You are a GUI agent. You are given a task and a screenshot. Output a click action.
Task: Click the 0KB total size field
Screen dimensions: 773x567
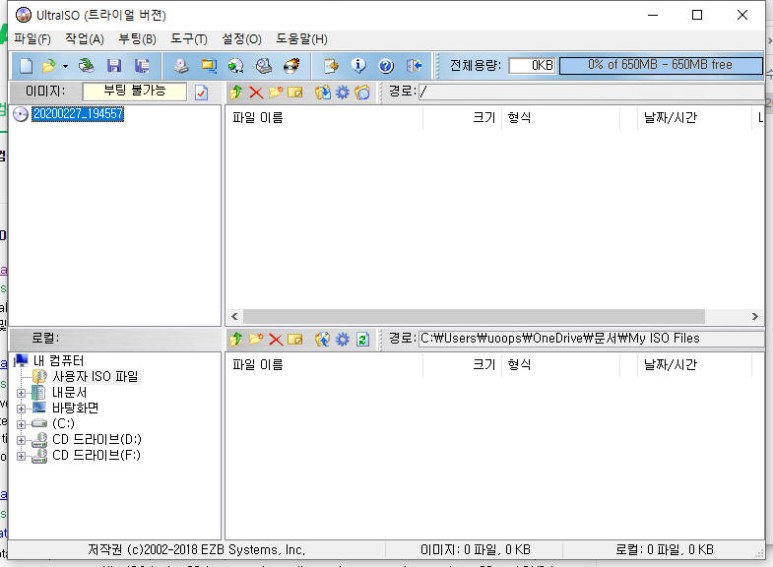(532, 65)
